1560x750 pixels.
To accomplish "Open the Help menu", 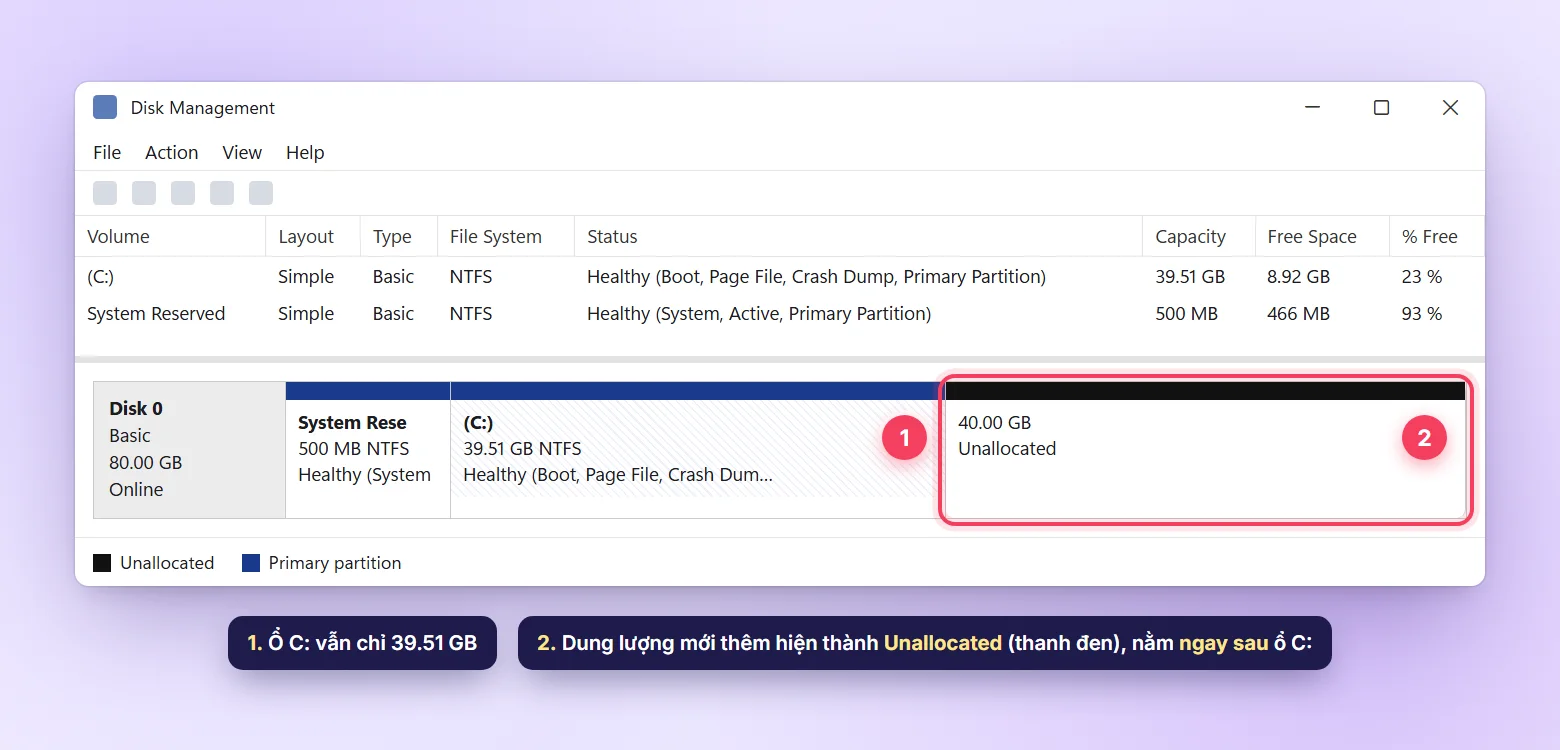I will click(x=305, y=152).
